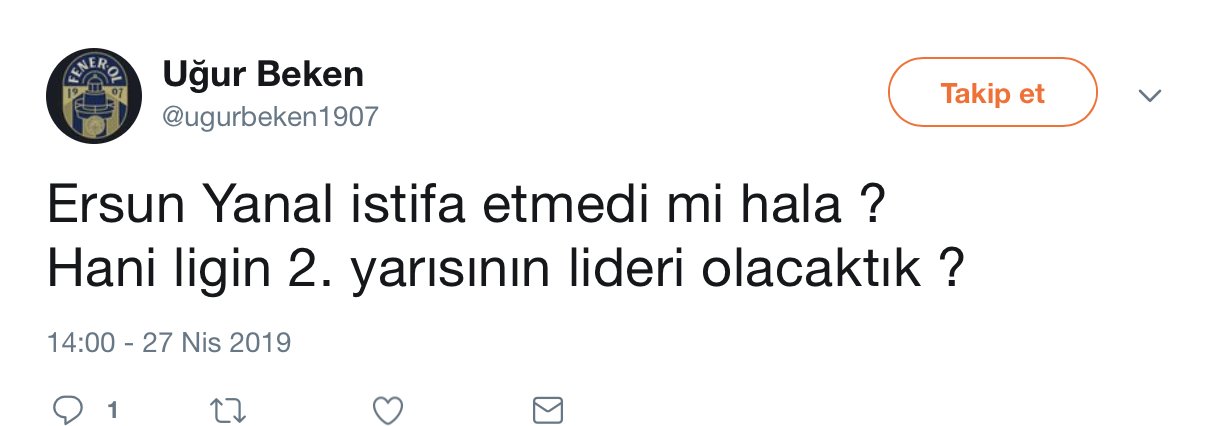Screen dimensions: 1220x426
Task: Open the 14:00 - 27 Nis 2019 timestamp
Action: [169, 343]
